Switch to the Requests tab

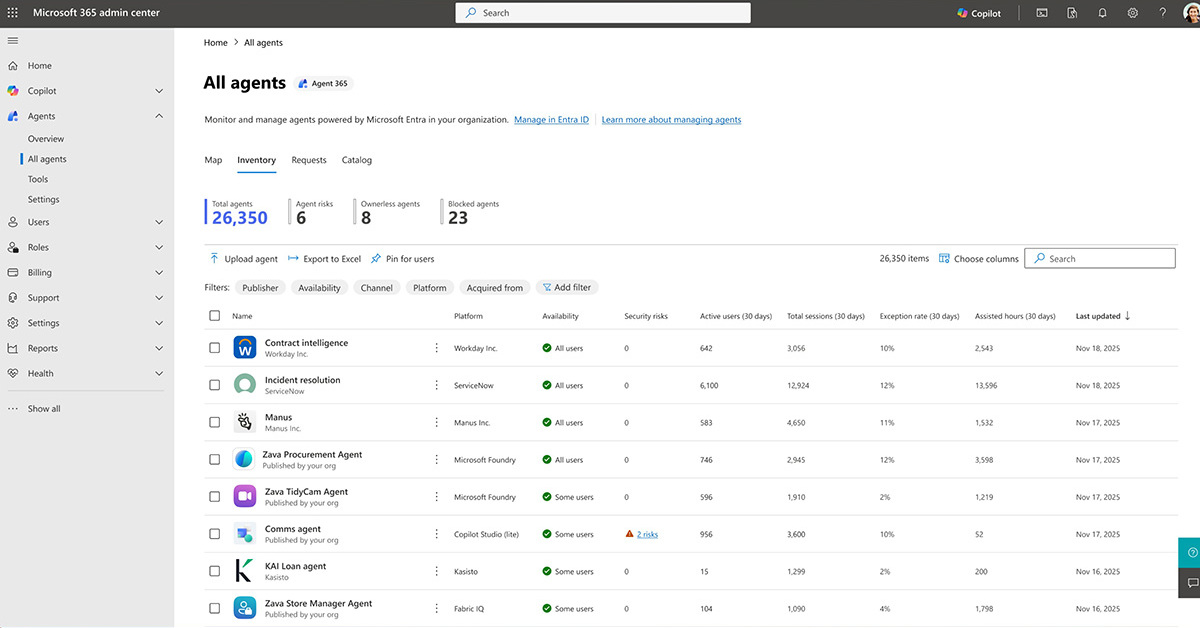click(x=309, y=160)
